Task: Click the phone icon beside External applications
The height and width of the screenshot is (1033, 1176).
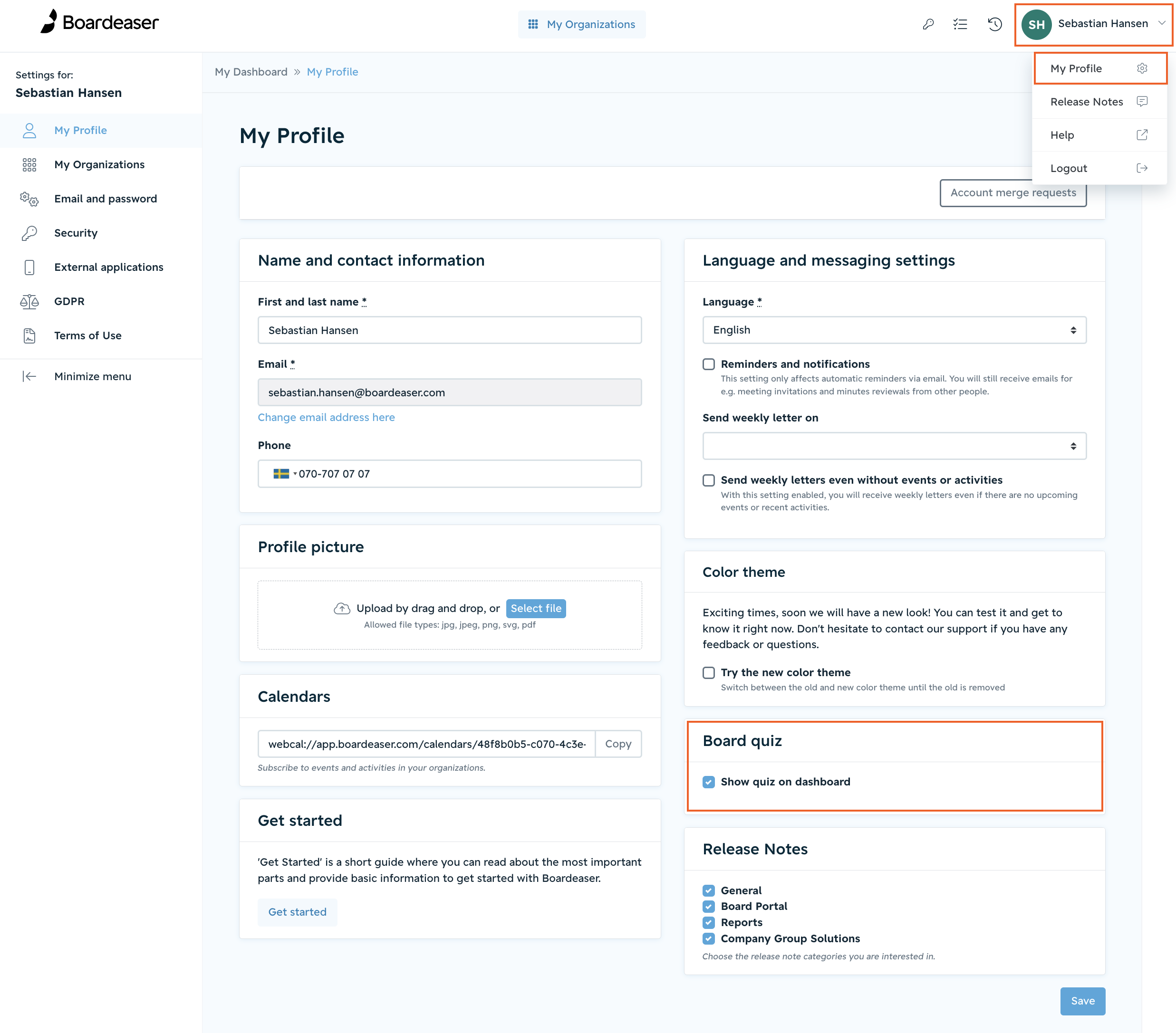Action: coord(29,267)
